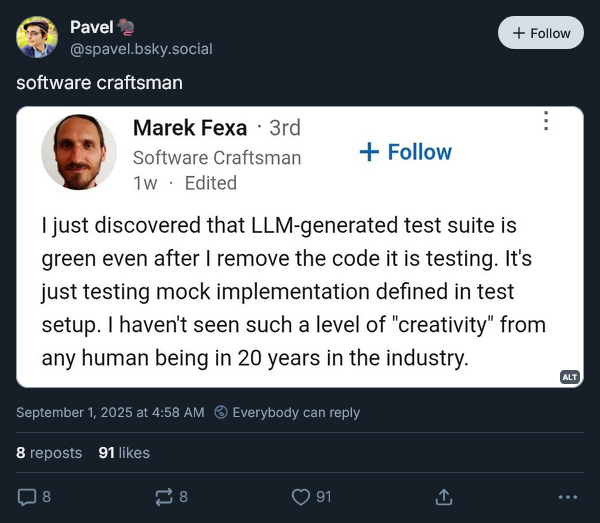600x523 pixels.
Task: Click the reply speech bubble icon
Action: 27,497
